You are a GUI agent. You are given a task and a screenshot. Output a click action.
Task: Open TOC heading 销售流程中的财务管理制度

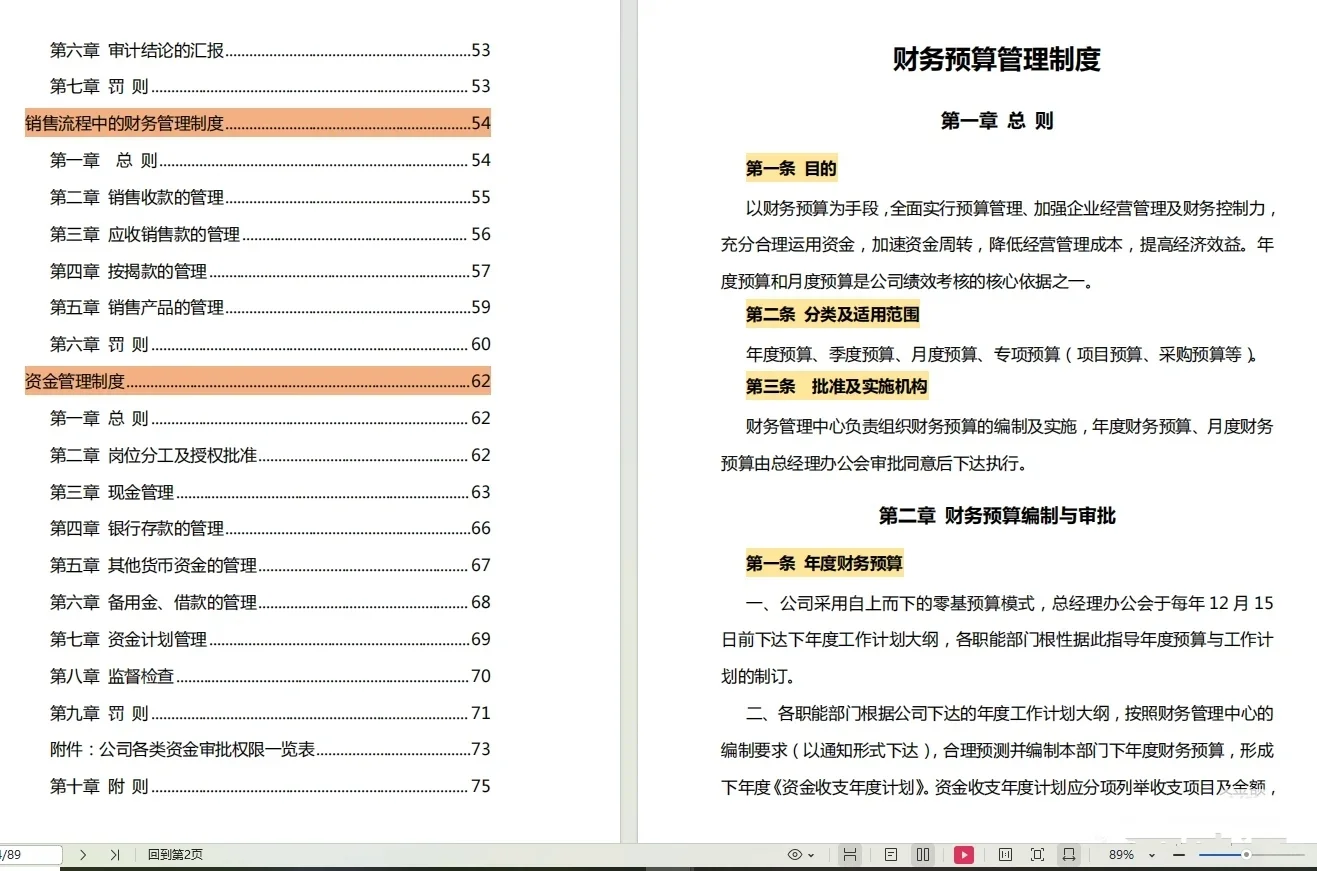258,123
